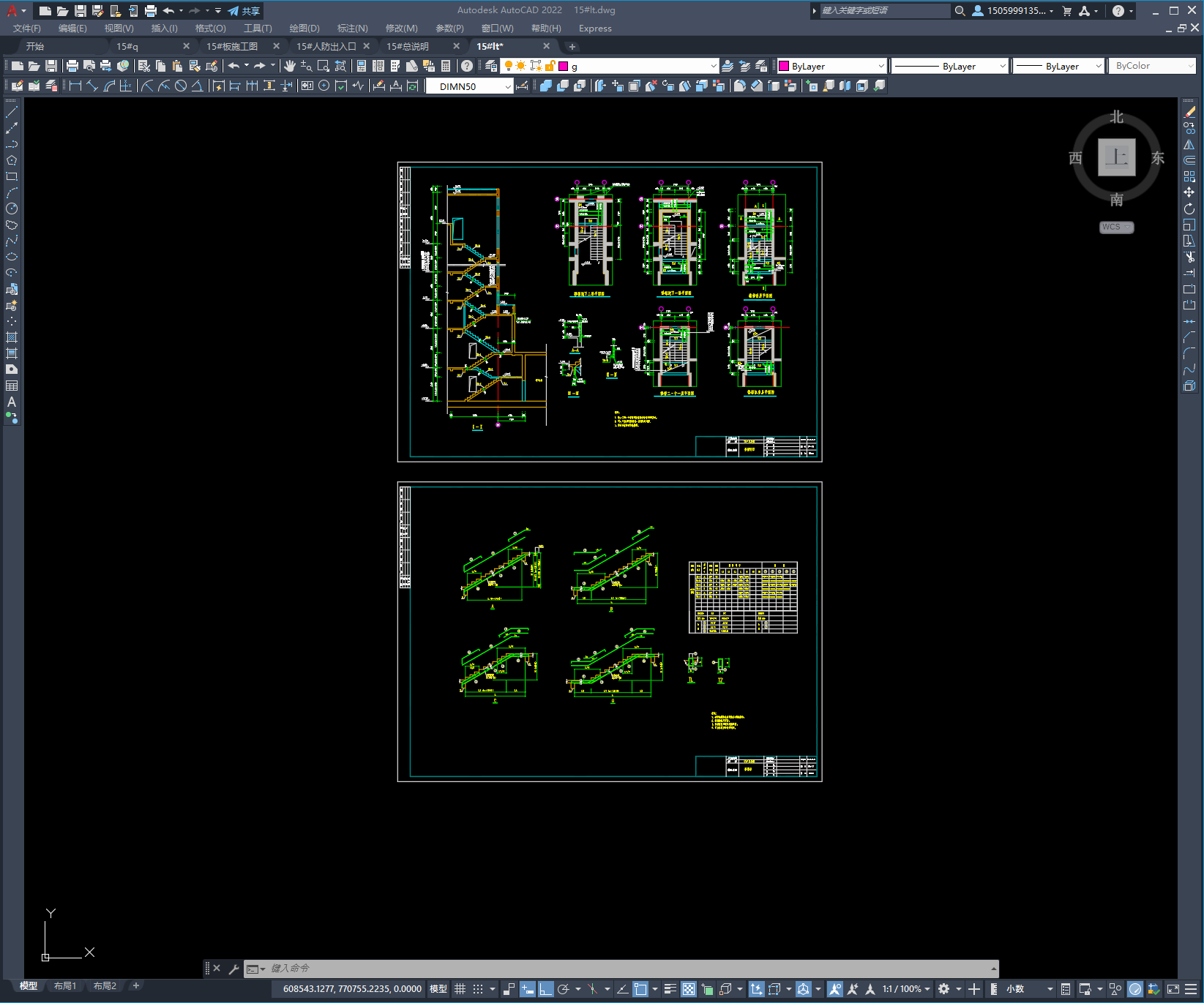1204x1003 pixels.
Task: Select the Hatch tool
Action: pos(12,337)
